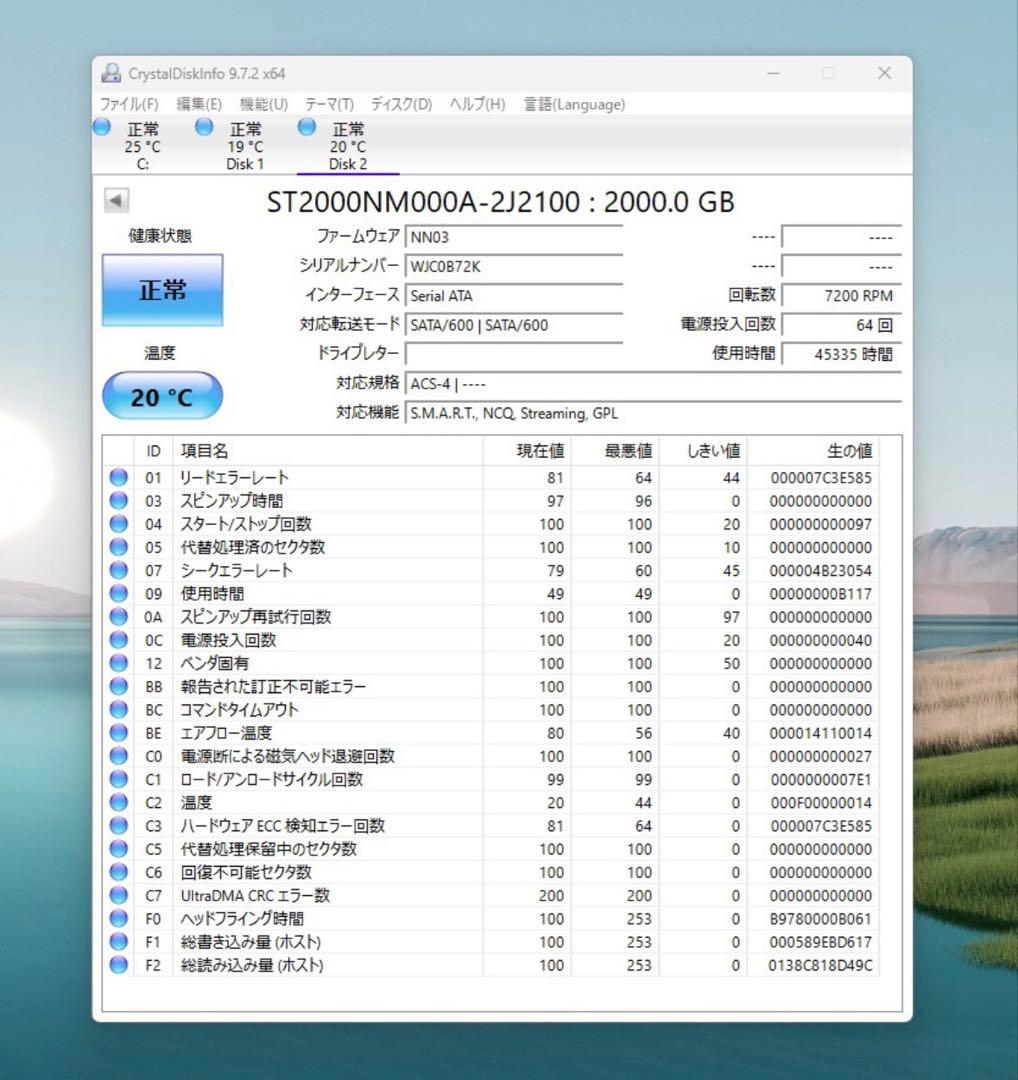
Task: Click the blue status orb for Disk 1
Action: click(x=204, y=127)
